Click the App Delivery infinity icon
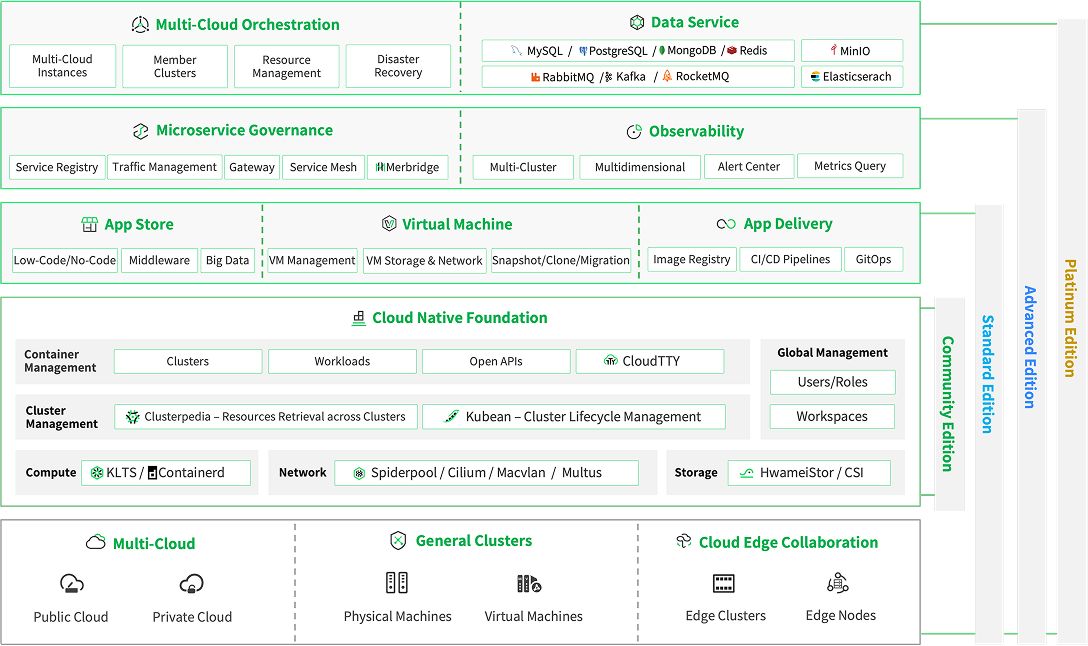Screen dimensions: 1088x646 (726, 223)
